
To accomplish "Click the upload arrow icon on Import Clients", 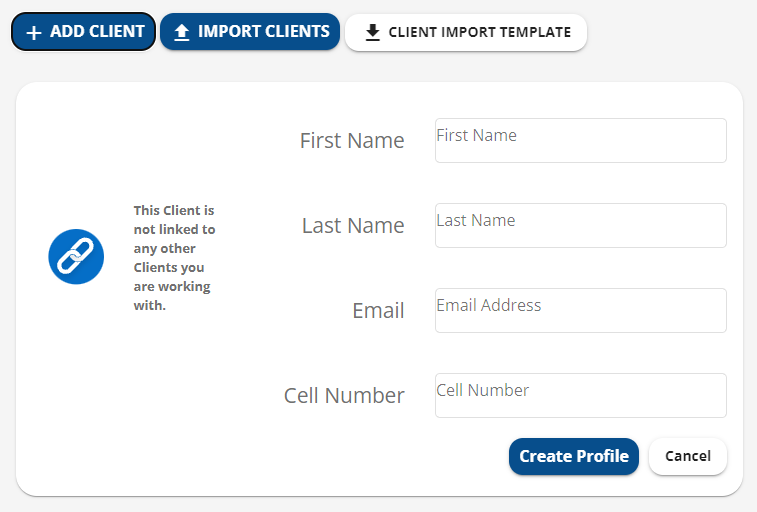I will pyautogui.click(x=182, y=32).
